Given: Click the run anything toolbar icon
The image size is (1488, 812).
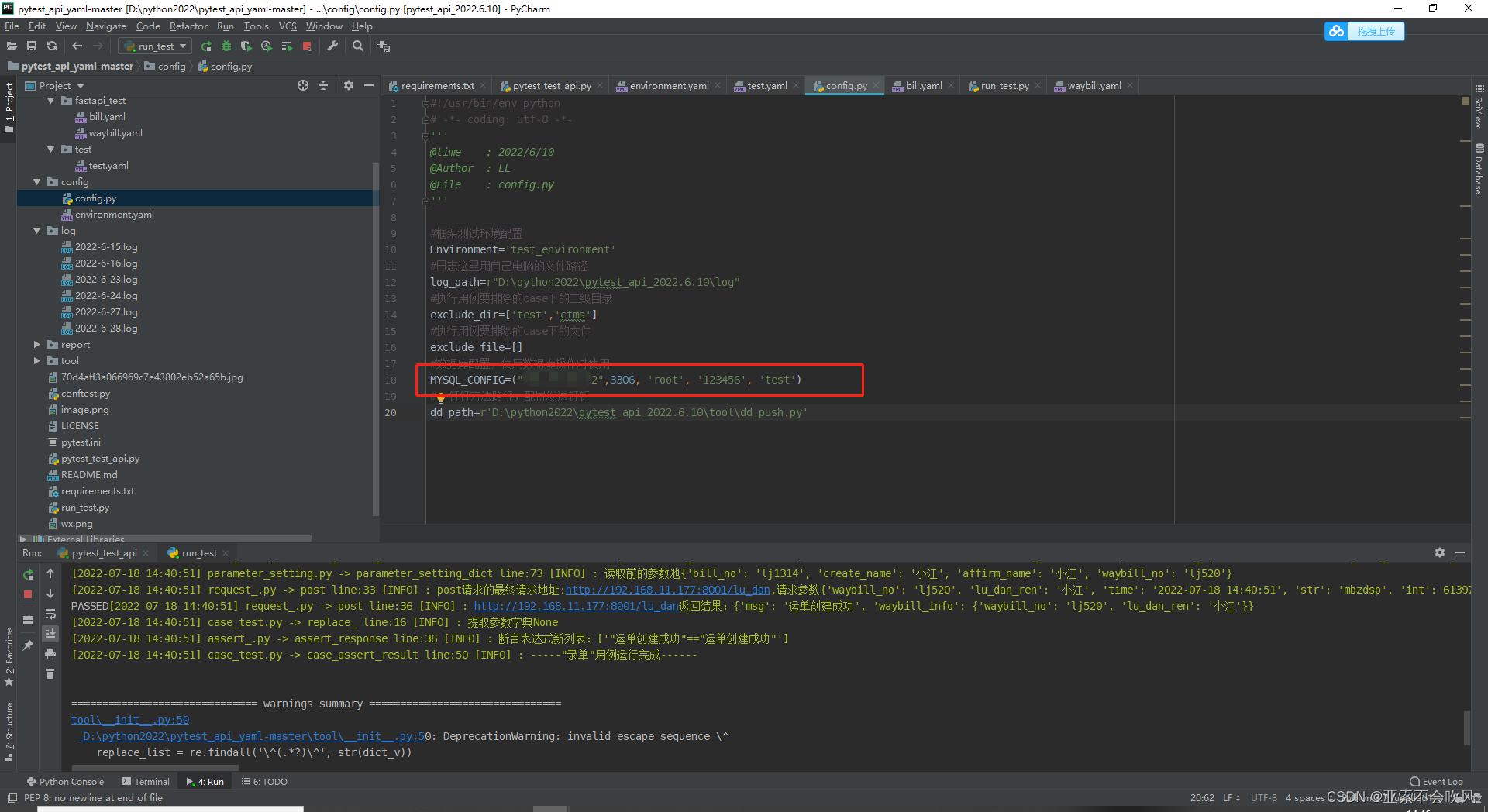Looking at the screenshot, I should click(x=384, y=46).
